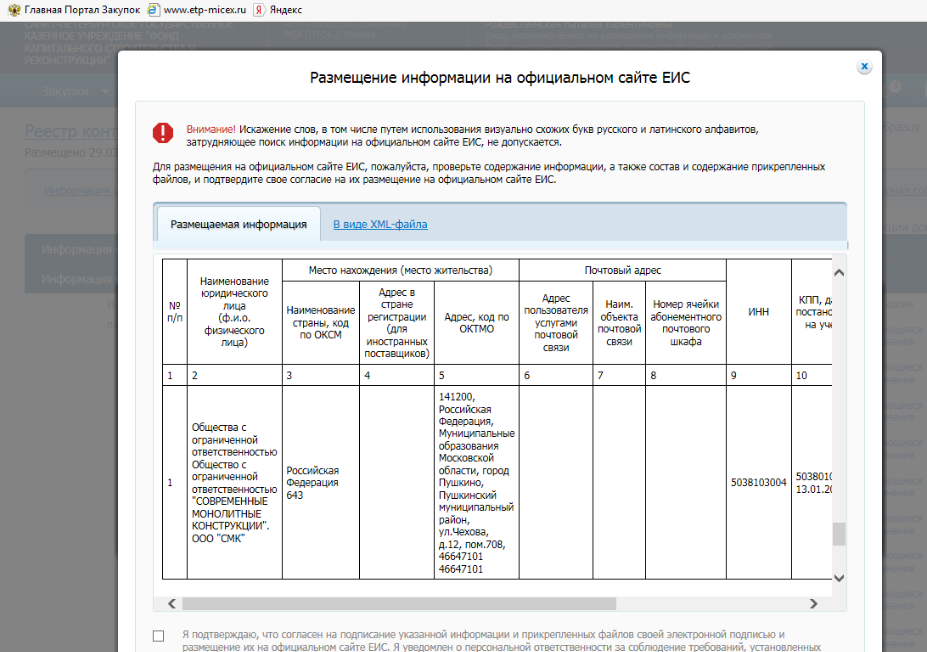Click the etp-micex bookmark page icon
The image size is (927, 652).
(x=153, y=10)
